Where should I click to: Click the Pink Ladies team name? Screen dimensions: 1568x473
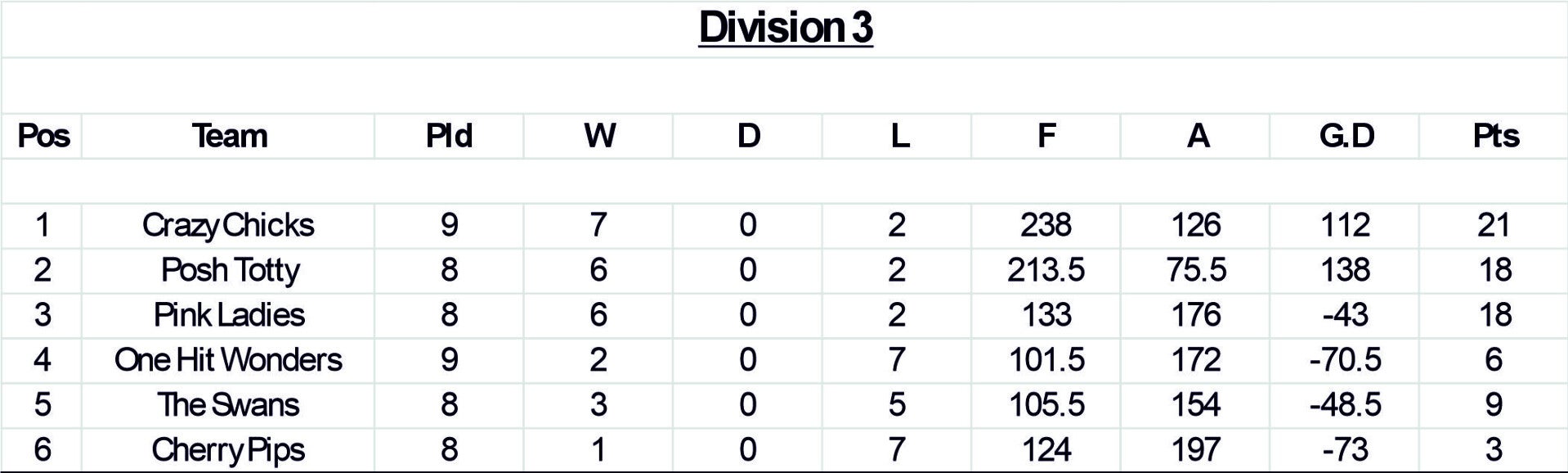[x=229, y=315]
